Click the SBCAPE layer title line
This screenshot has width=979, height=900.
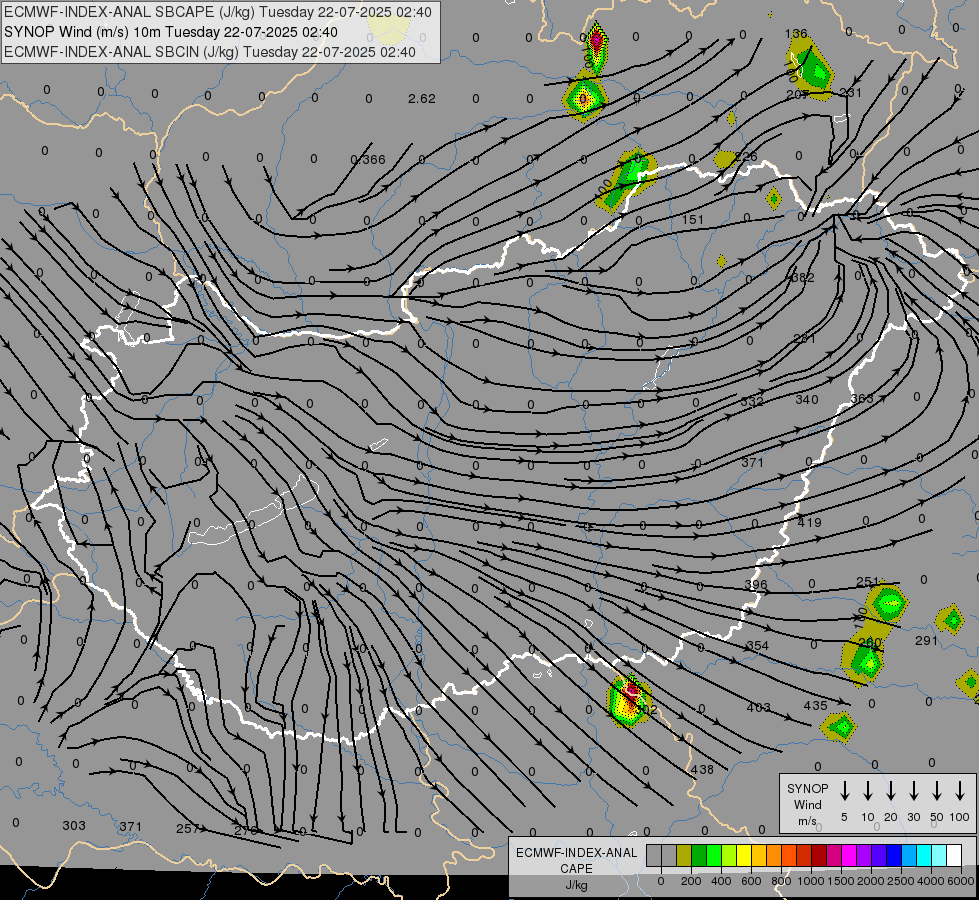(218, 12)
